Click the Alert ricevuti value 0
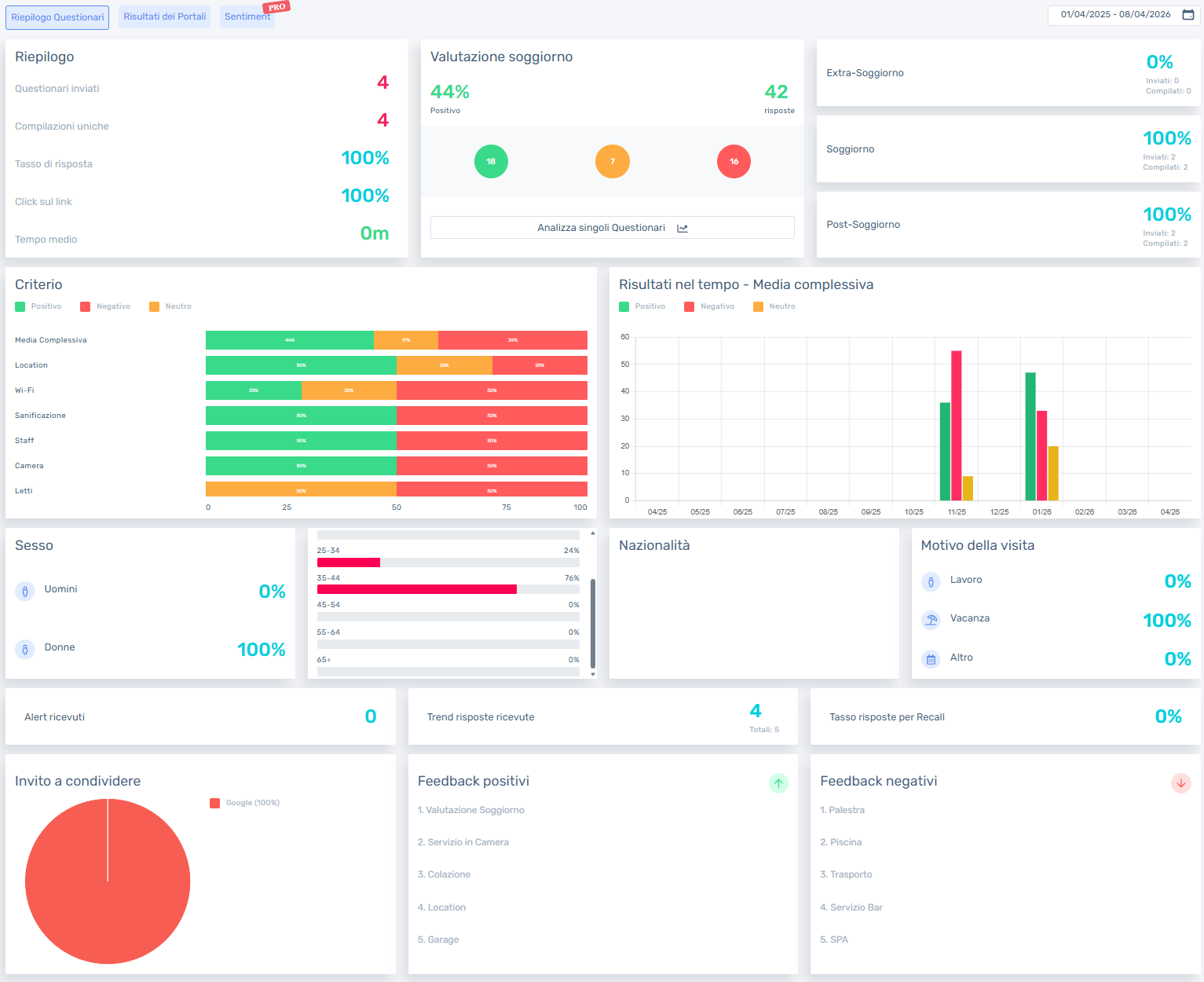 [371, 716]
